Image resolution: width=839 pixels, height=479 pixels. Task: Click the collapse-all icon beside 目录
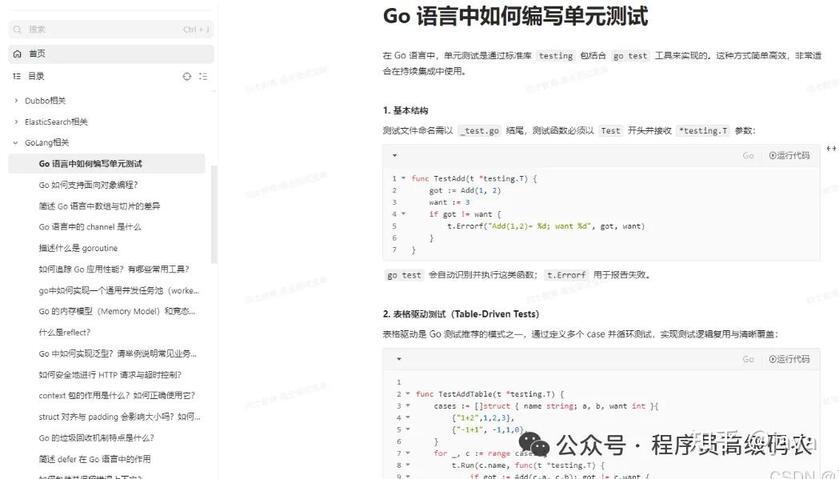203,77
